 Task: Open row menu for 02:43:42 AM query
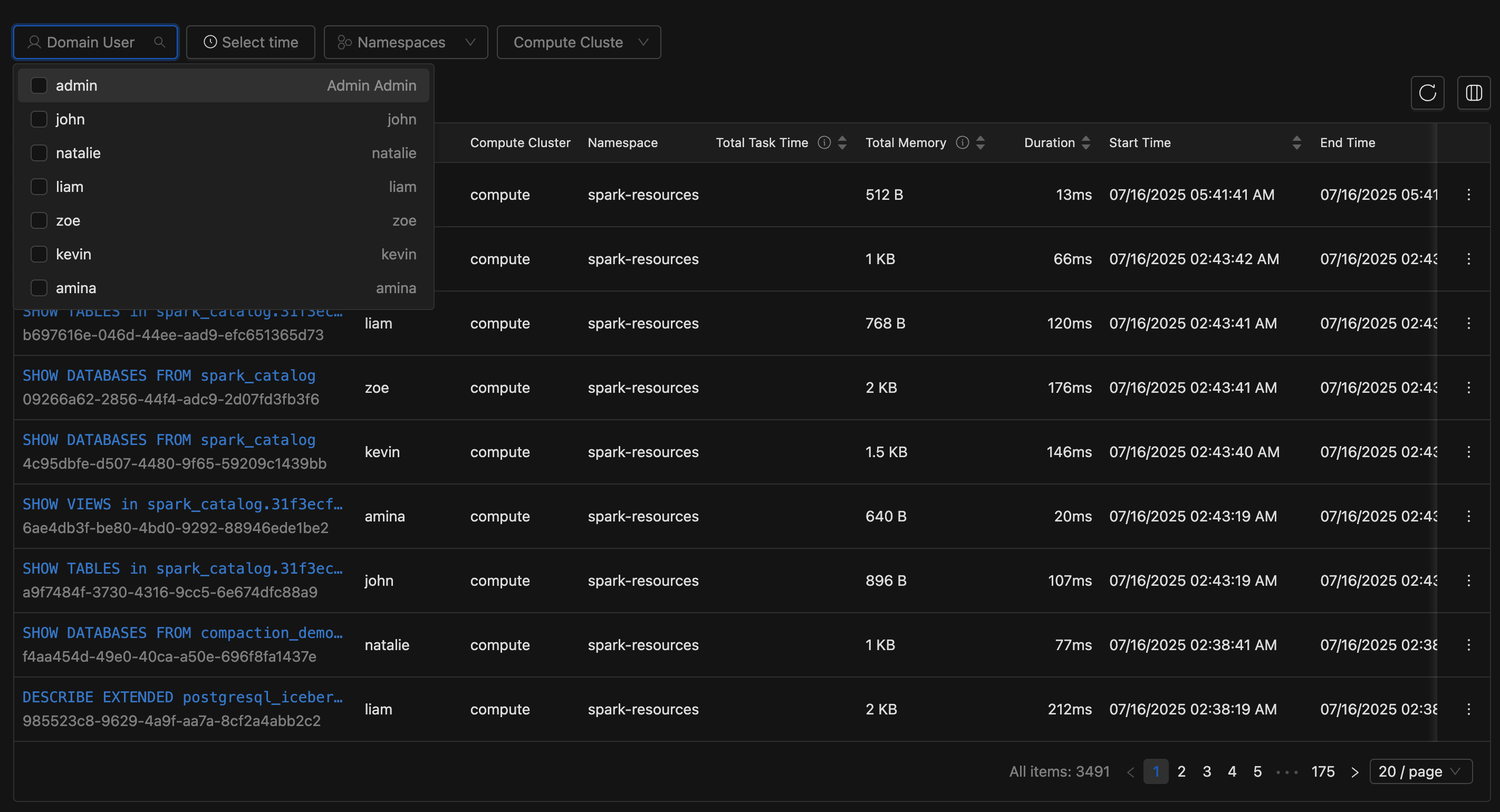pyautogui.click(x=1468, y=259)
